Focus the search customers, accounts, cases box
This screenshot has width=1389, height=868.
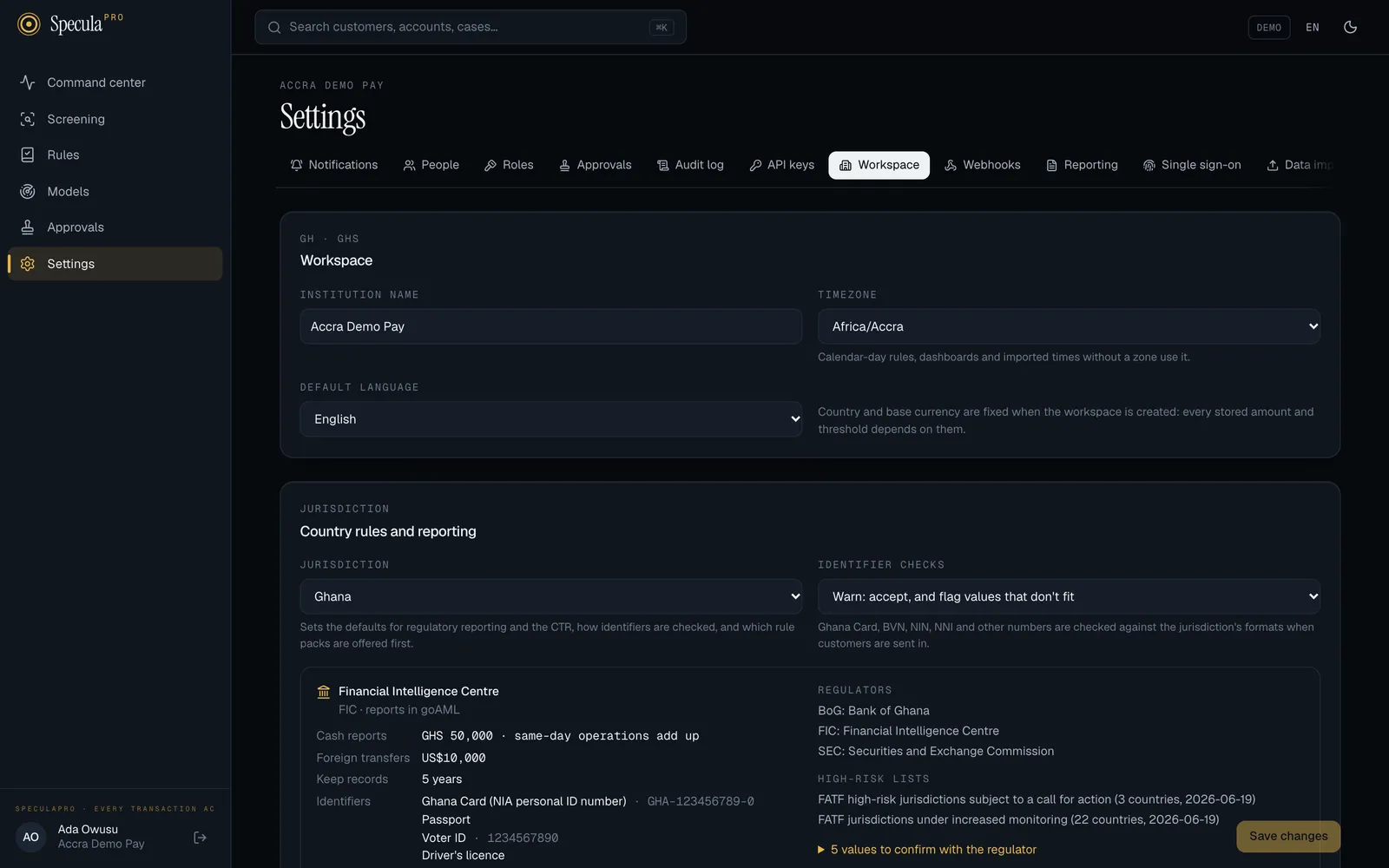click(x=471, y=27)
